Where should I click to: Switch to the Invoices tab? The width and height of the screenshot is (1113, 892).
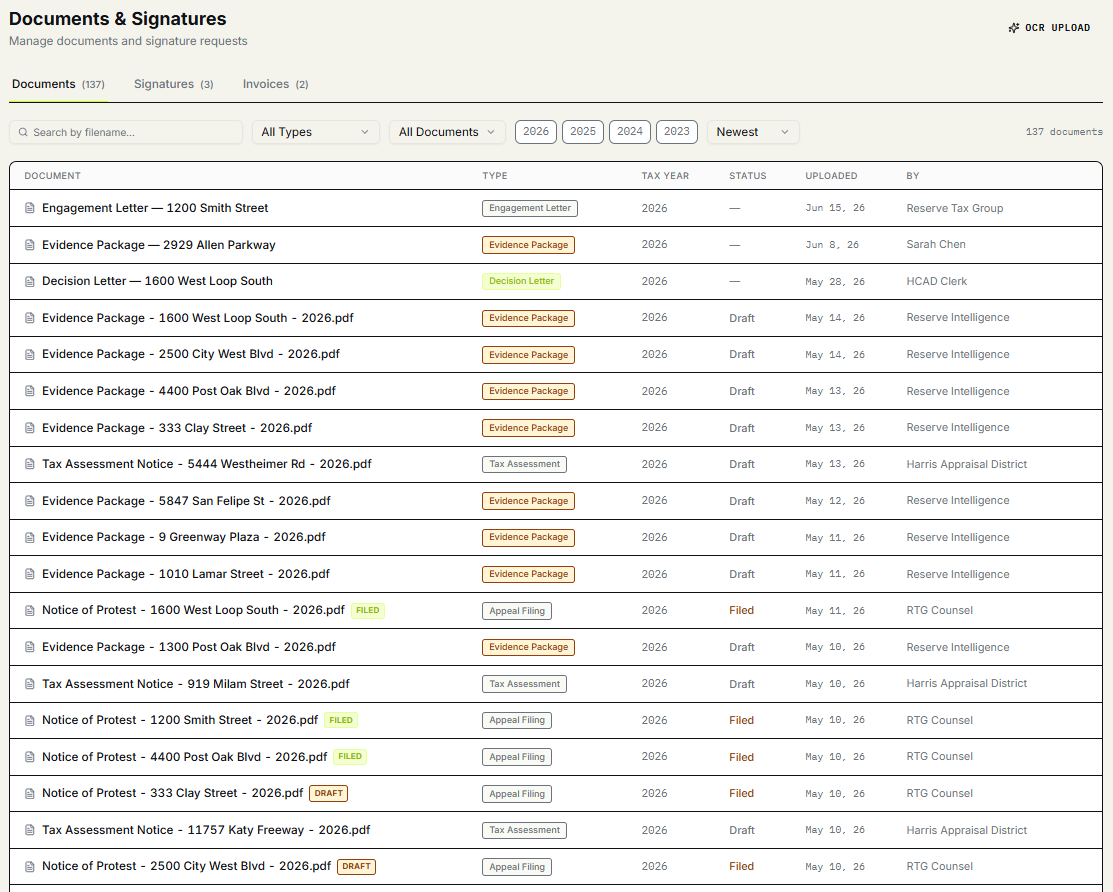click(x=275, y=84)
